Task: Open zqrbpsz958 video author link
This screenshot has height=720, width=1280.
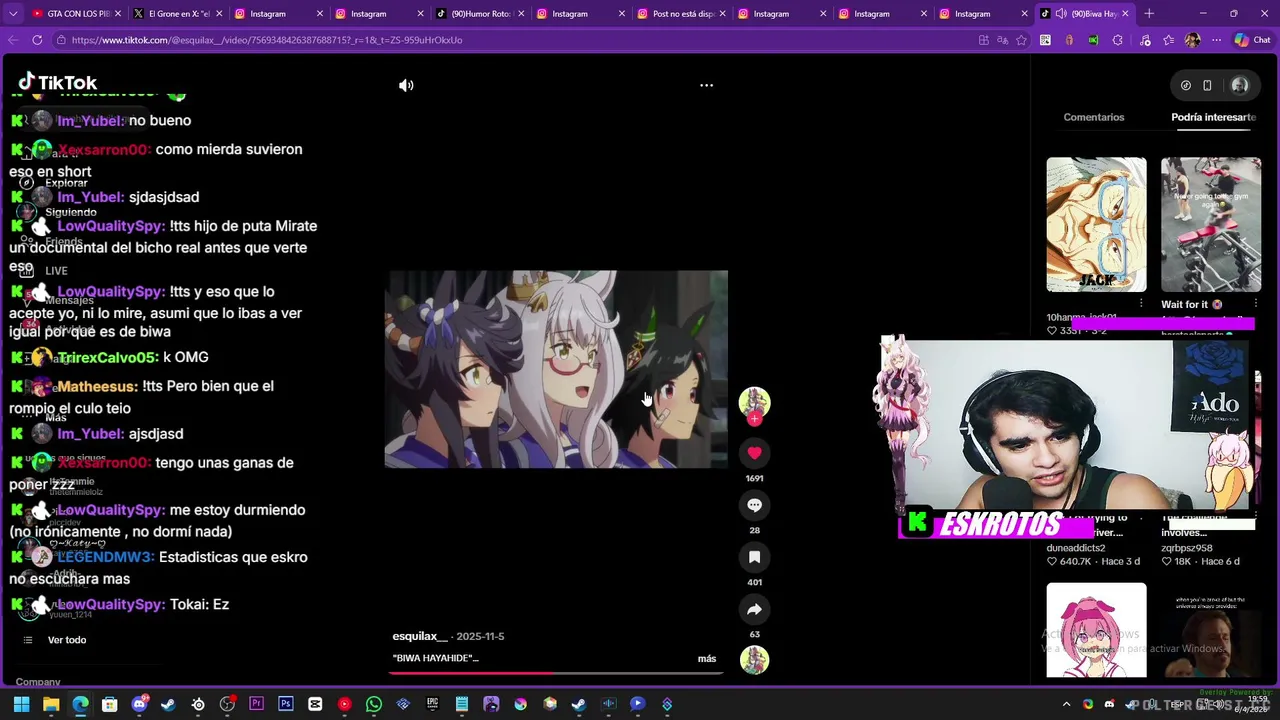Action: coord(1186,548)
